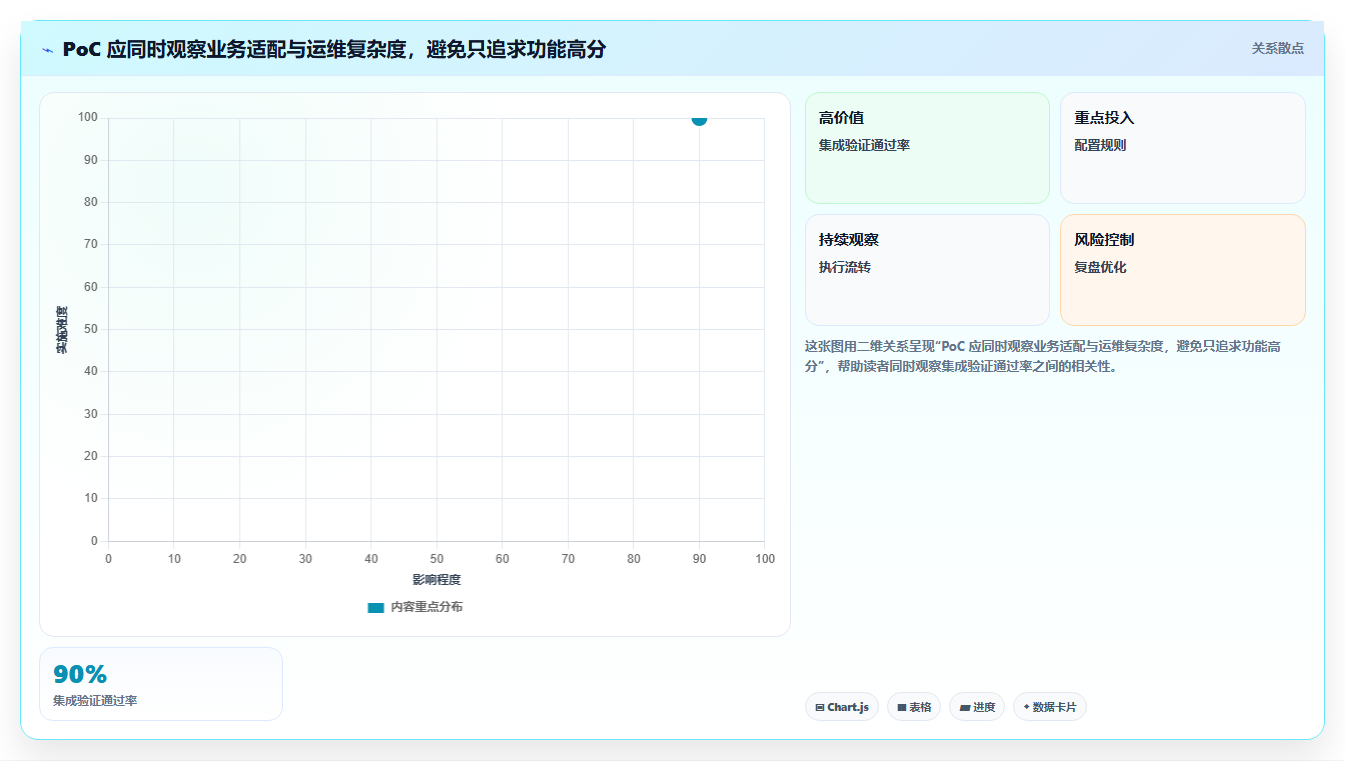The height and width of the screenshot is (761, 1345).
Task: Click the lightning icon beside the title
Action: pyautogui.click(x=47, y=50)
